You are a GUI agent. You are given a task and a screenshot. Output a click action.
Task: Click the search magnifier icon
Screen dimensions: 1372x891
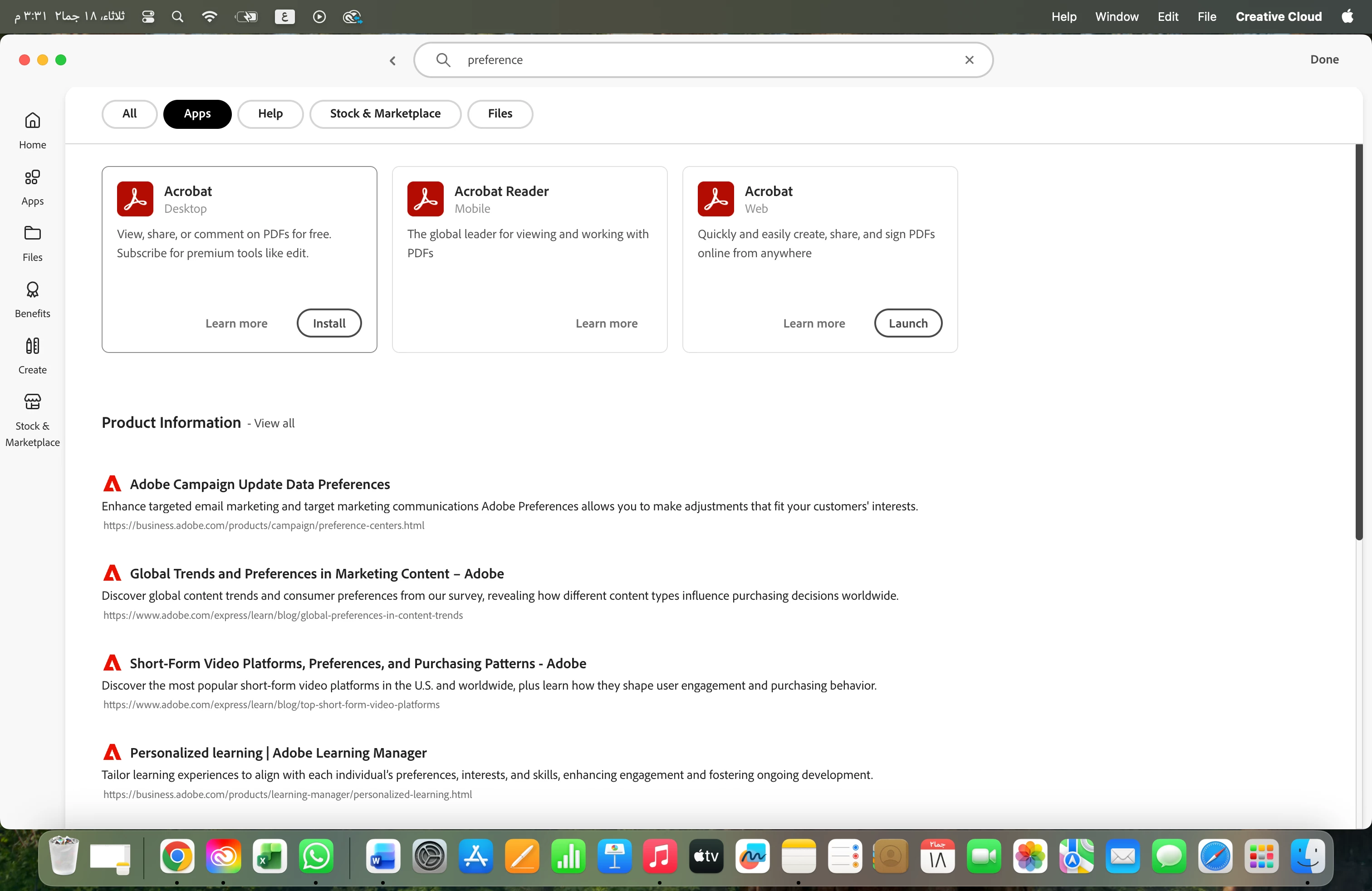[x=443, y=60]
